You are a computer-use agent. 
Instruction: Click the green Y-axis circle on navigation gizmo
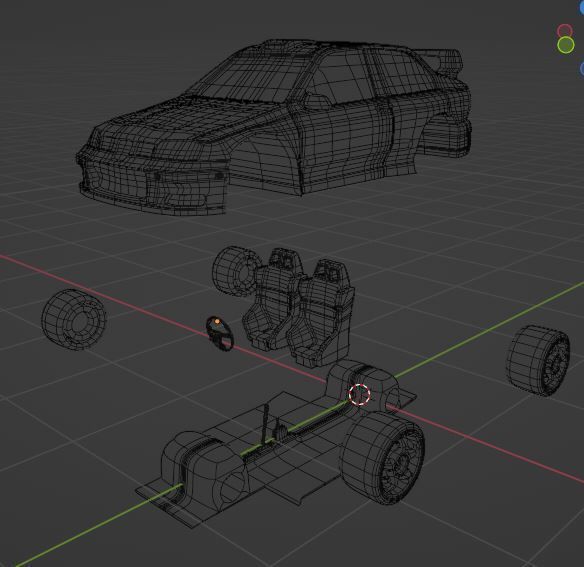(565, 45)
